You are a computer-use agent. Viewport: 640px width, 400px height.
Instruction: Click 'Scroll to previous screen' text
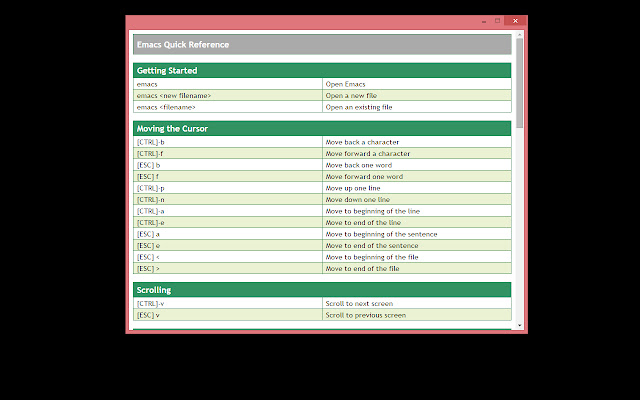[x=366, y=315]
